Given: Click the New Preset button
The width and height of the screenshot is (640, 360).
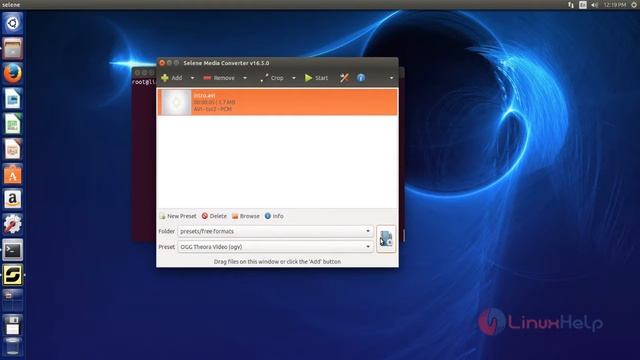Looking at the screenshot, I should click(x=178, y=216).
